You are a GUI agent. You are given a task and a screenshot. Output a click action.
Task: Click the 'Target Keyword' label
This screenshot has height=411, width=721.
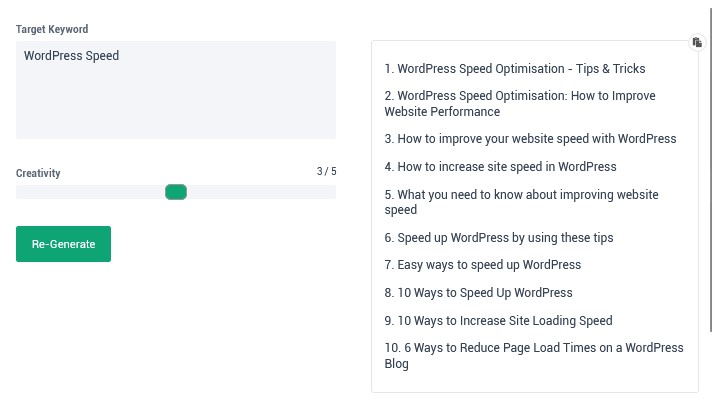pos(52,29)
